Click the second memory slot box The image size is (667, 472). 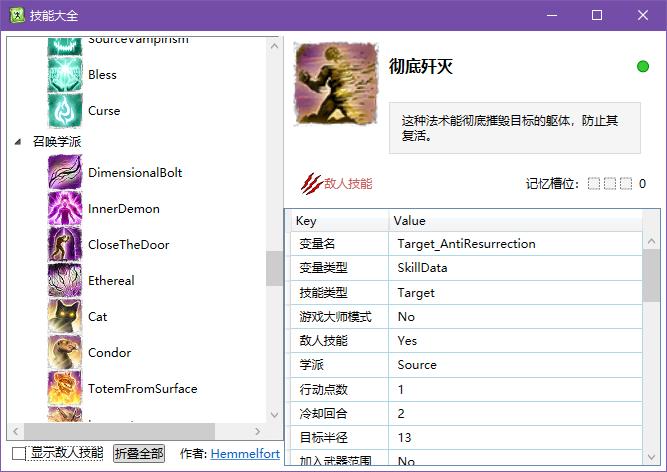pyautogui.click(x=610, y=184)
